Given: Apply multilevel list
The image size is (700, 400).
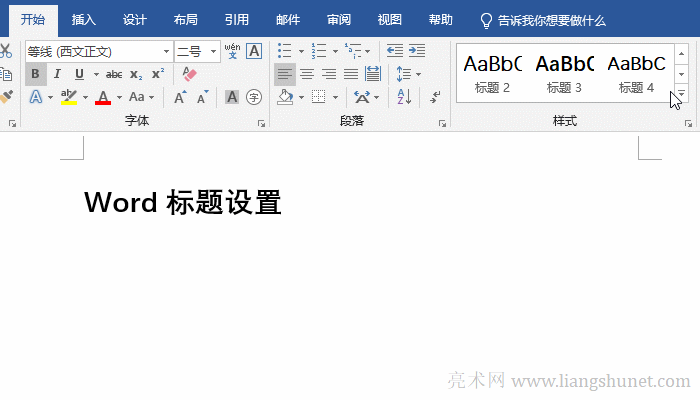Looking at the screenshot, I should (x=353, y=51).
